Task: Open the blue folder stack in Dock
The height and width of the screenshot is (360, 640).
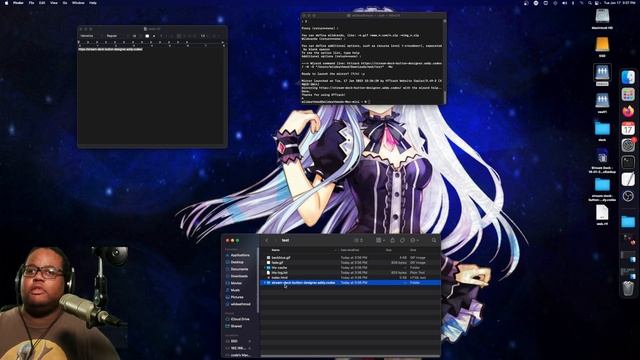Action: 628,222
